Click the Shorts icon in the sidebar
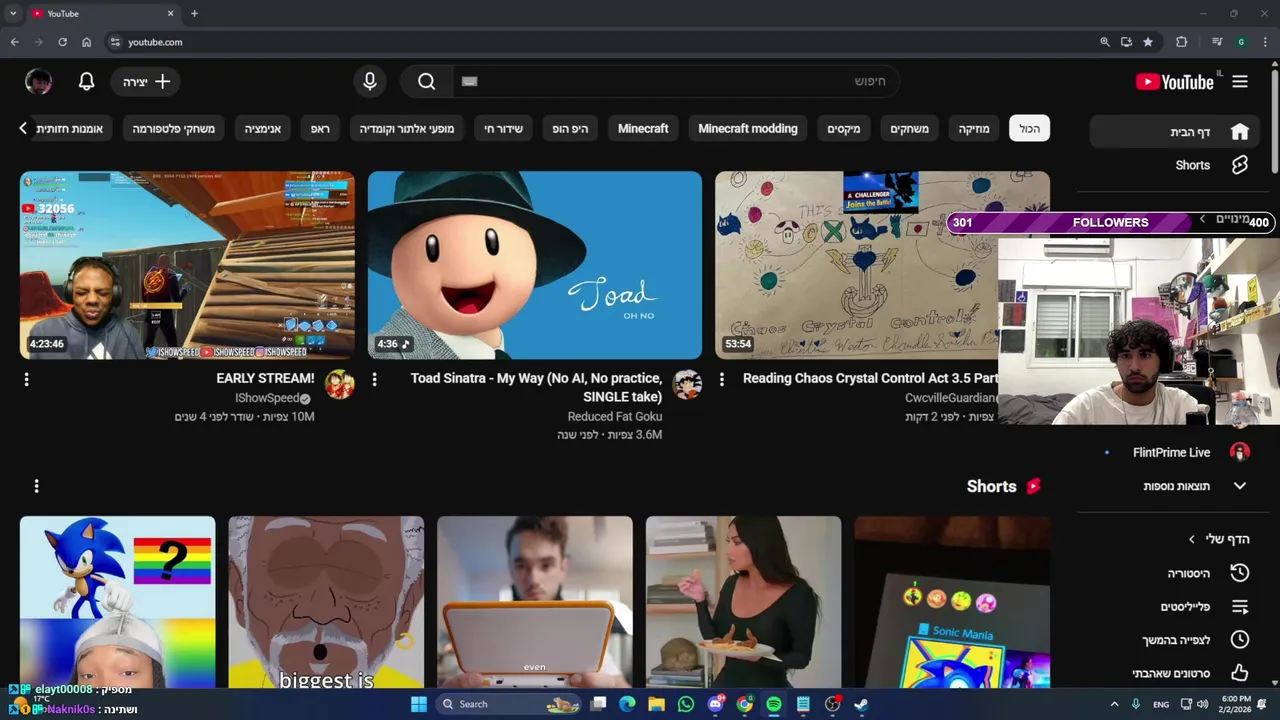Image resolution: width=1280 pixels, height=720 pixels. [x=1240, y=165]
